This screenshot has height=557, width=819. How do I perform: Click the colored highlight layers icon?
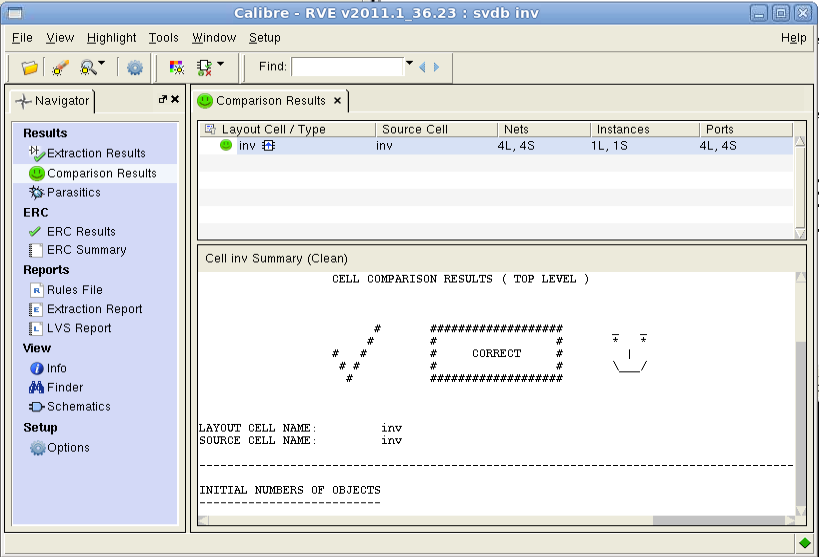(177, 67)
